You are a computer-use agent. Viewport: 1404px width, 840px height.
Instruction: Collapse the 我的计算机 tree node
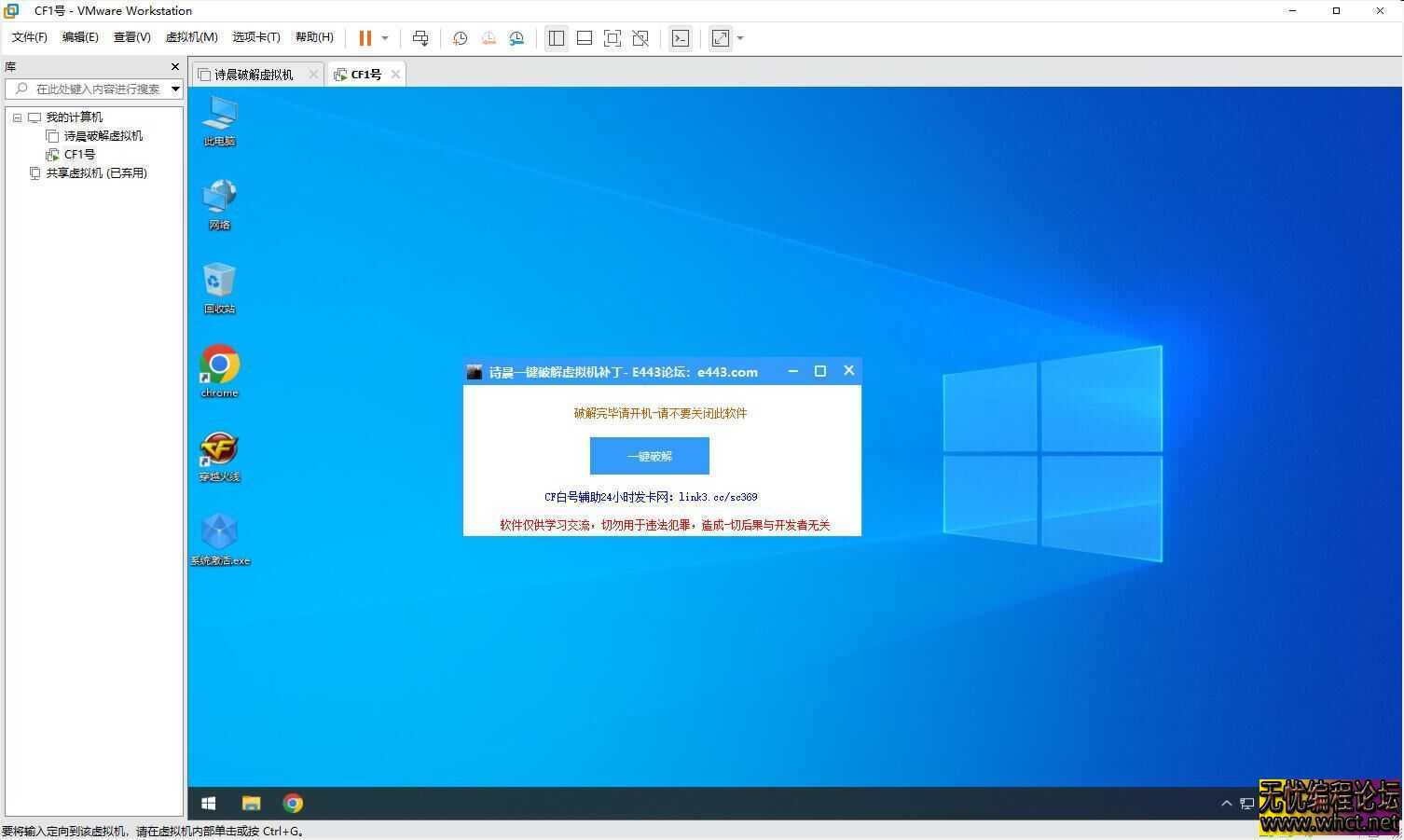[17, 117]
